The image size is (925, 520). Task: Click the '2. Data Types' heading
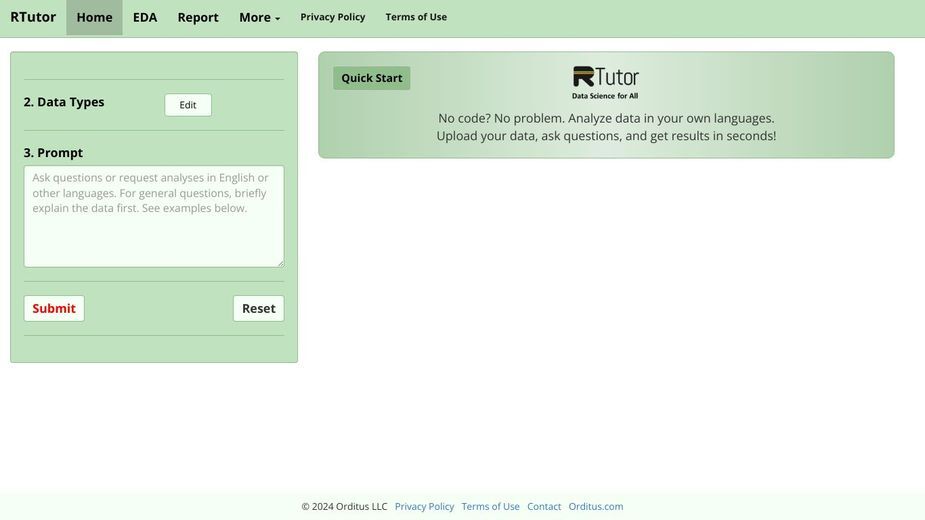[64, 102]
